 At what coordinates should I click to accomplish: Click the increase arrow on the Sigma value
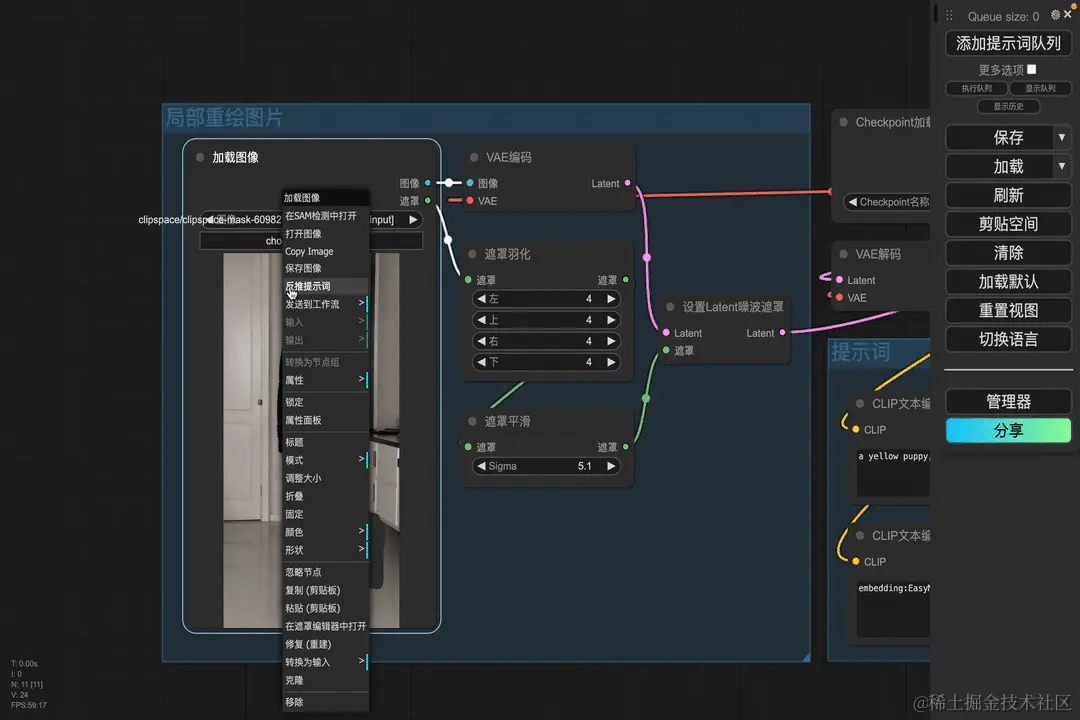tap(611, 466)
